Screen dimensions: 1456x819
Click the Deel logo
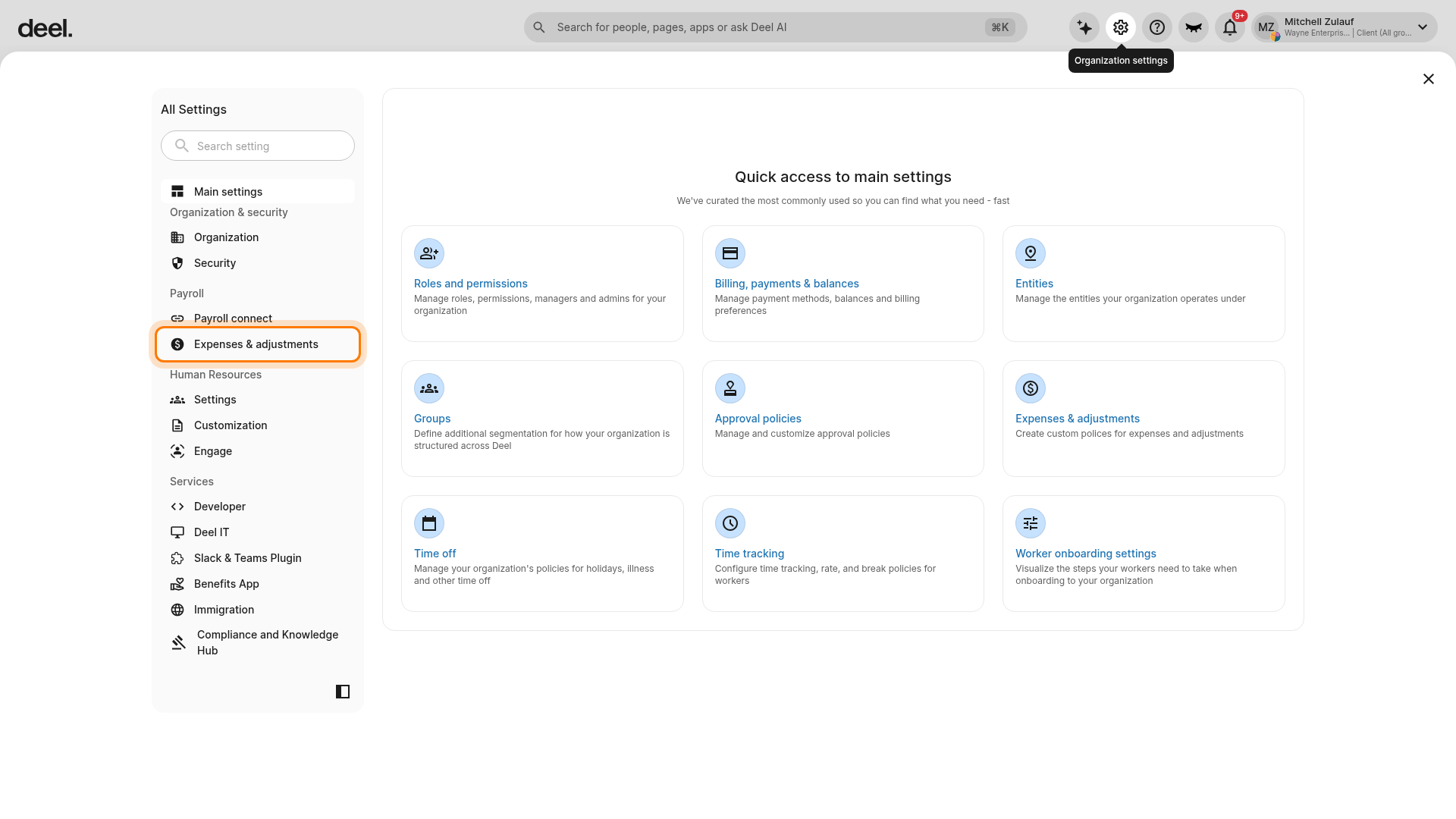[x=45, y=28]
